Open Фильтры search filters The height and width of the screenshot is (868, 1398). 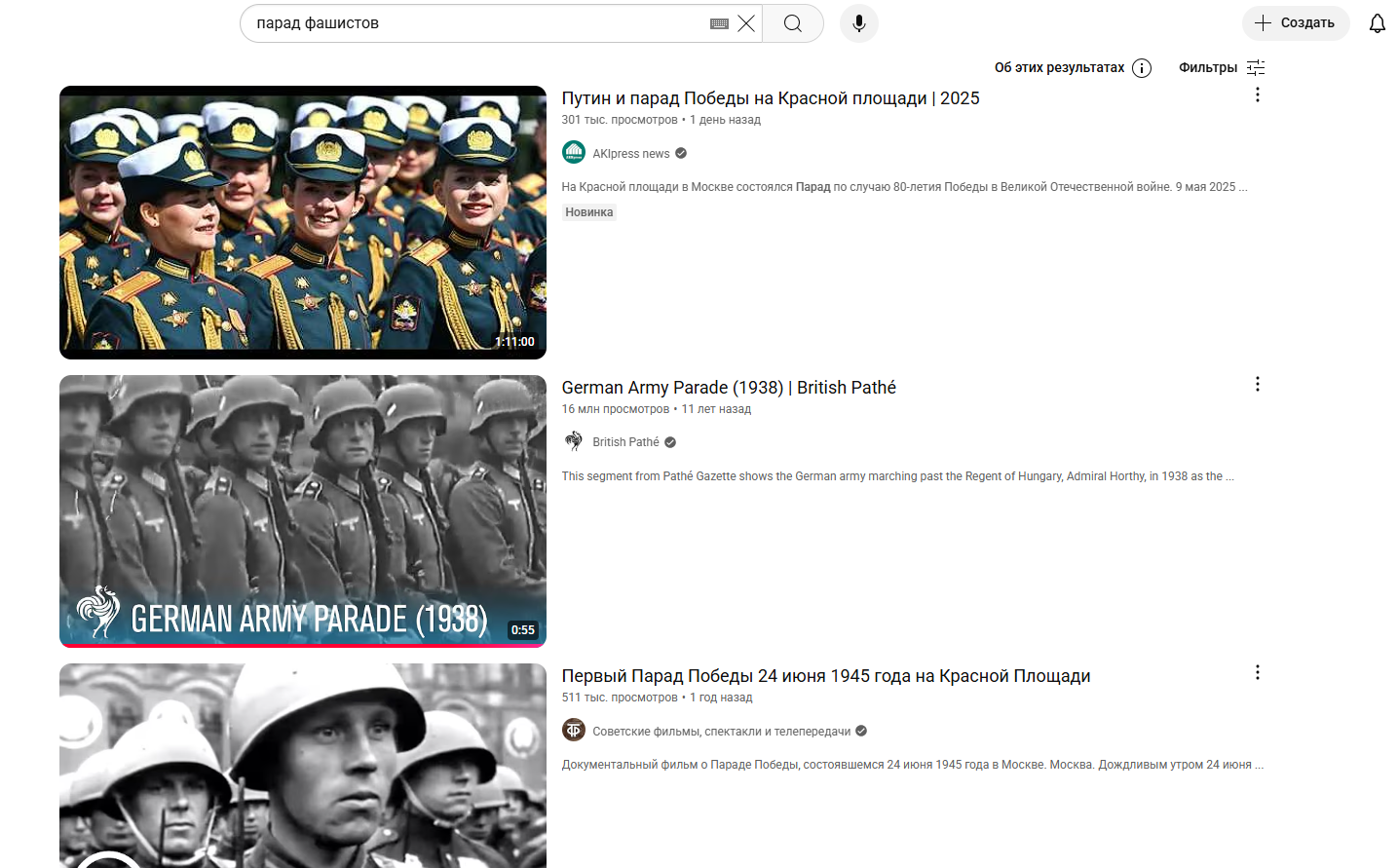pos(1221,67)
